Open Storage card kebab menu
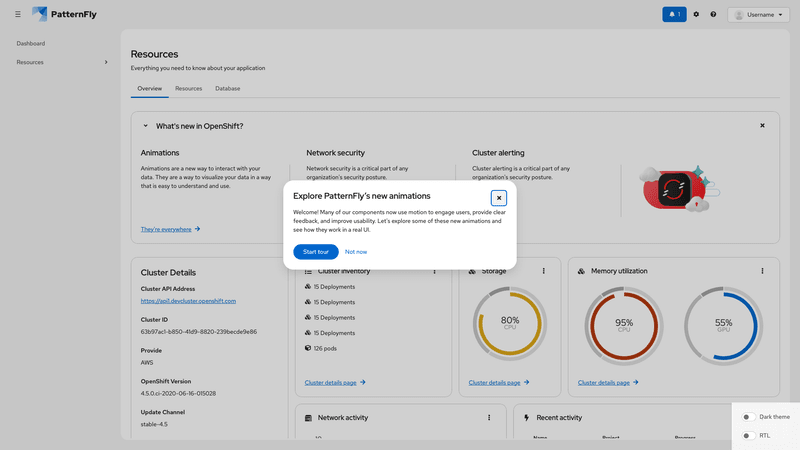 (x=543, y=271)
